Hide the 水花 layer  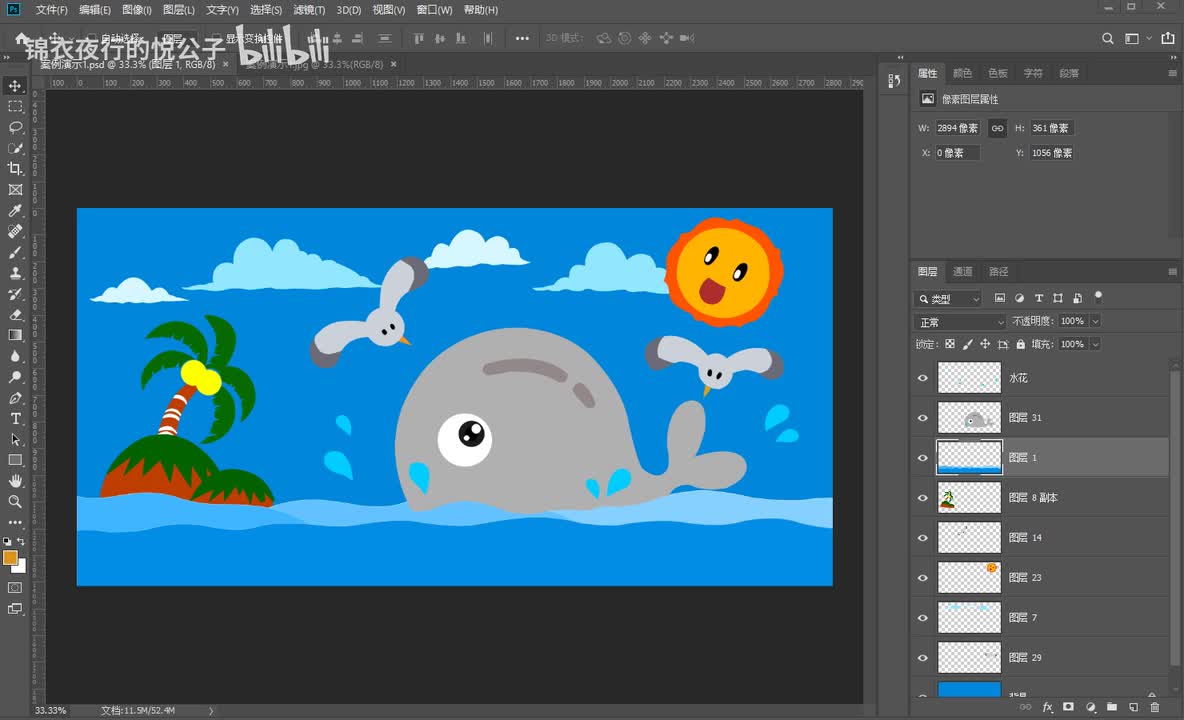point(922,378)
